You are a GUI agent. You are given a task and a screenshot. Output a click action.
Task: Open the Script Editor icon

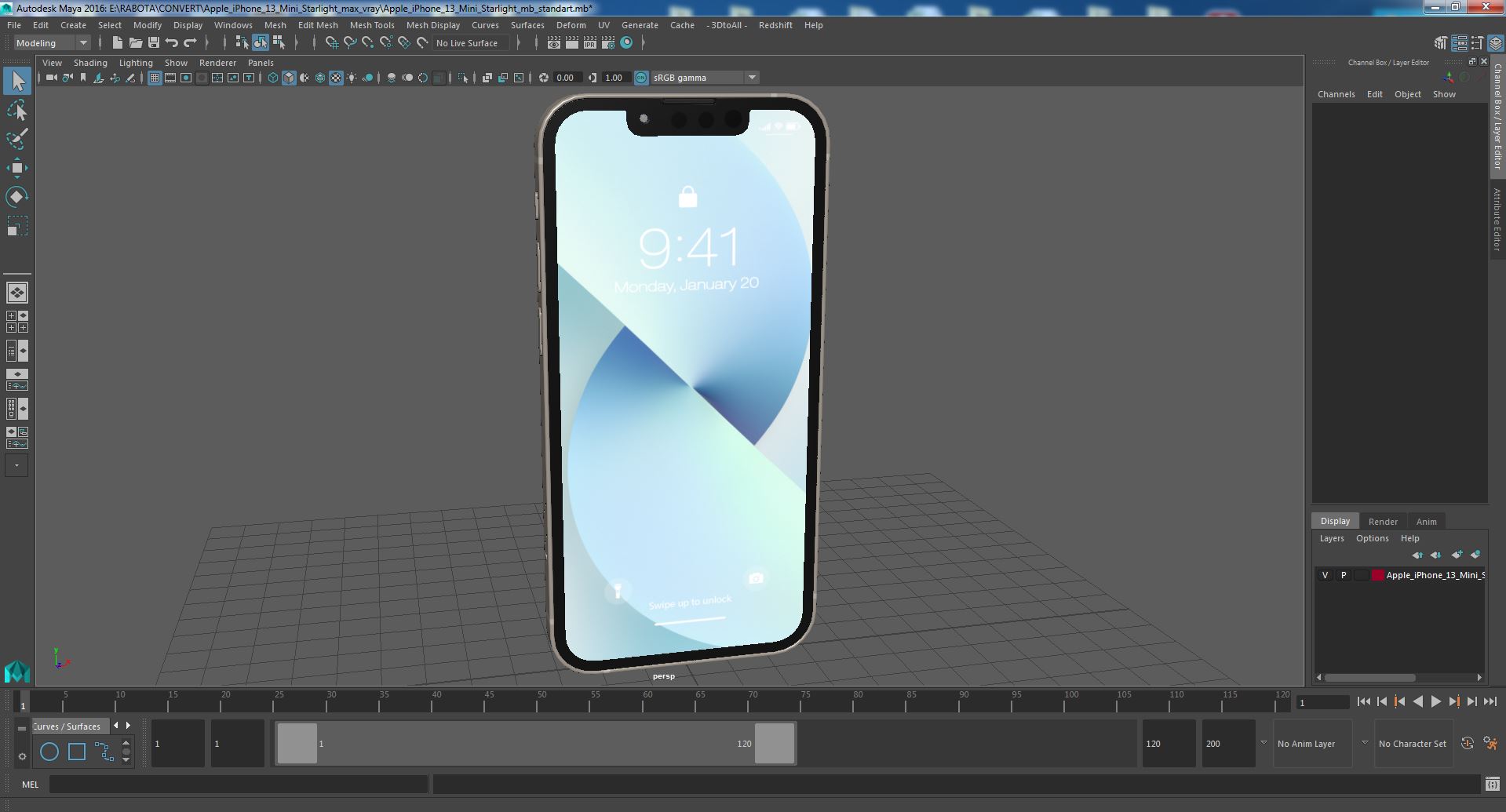1492,784
